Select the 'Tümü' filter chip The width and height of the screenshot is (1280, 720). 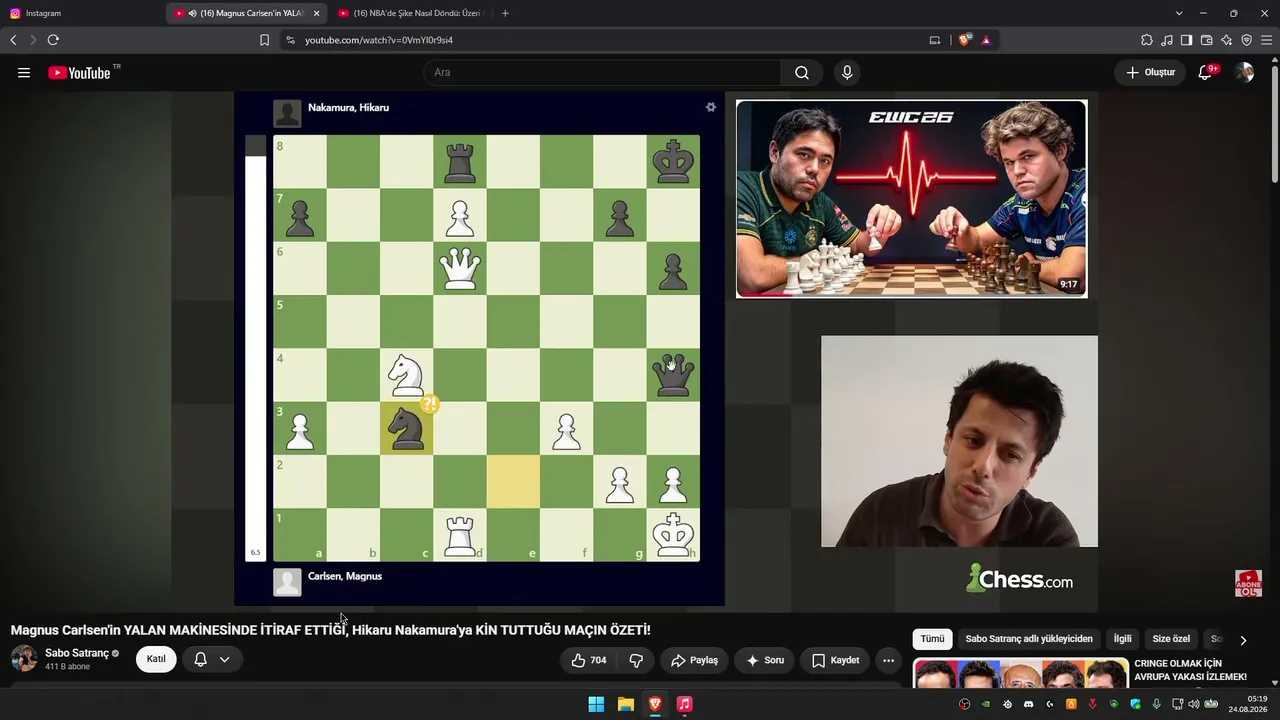(932, 639)
